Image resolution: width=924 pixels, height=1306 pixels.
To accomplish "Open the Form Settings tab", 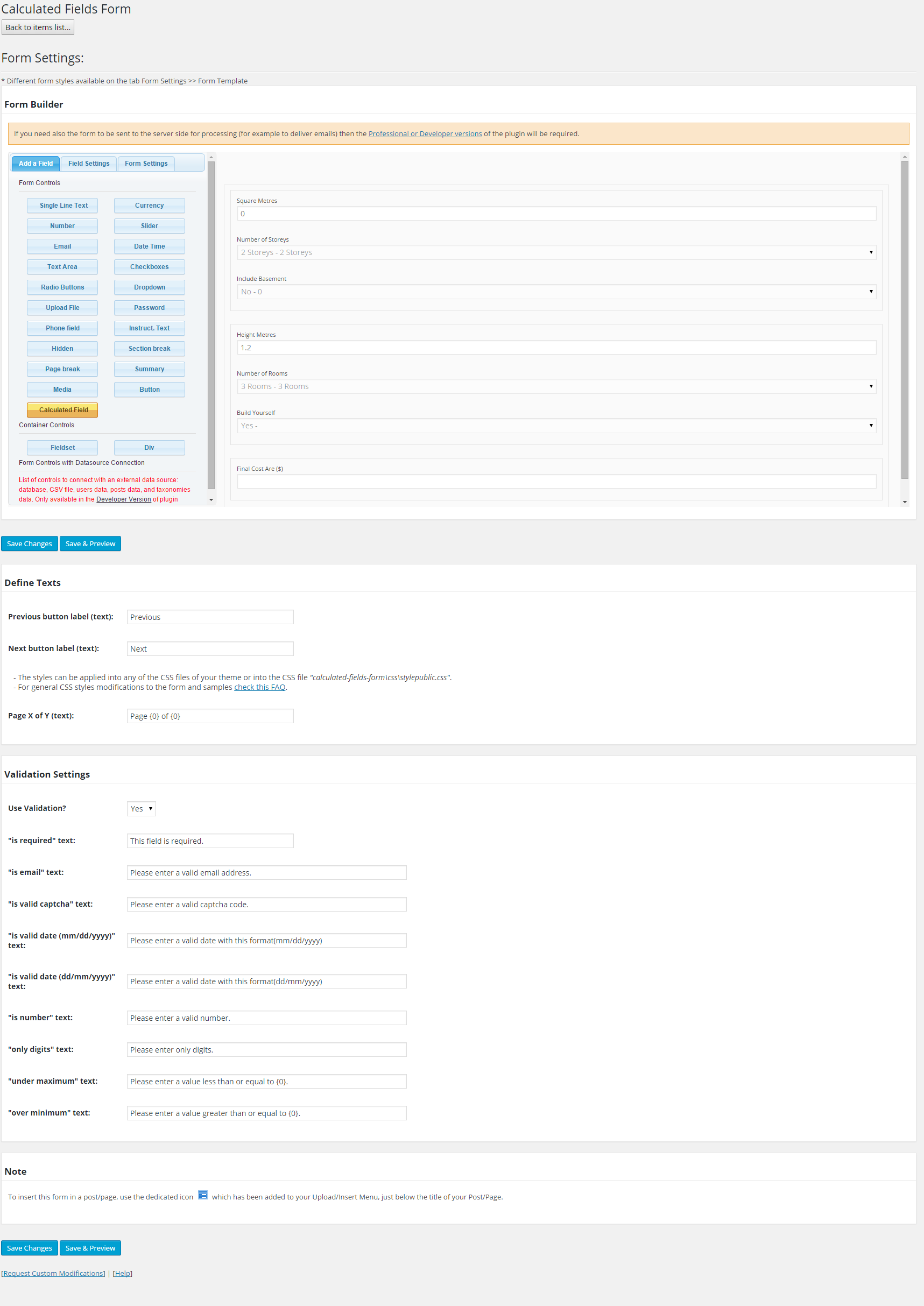I will 146,164.
